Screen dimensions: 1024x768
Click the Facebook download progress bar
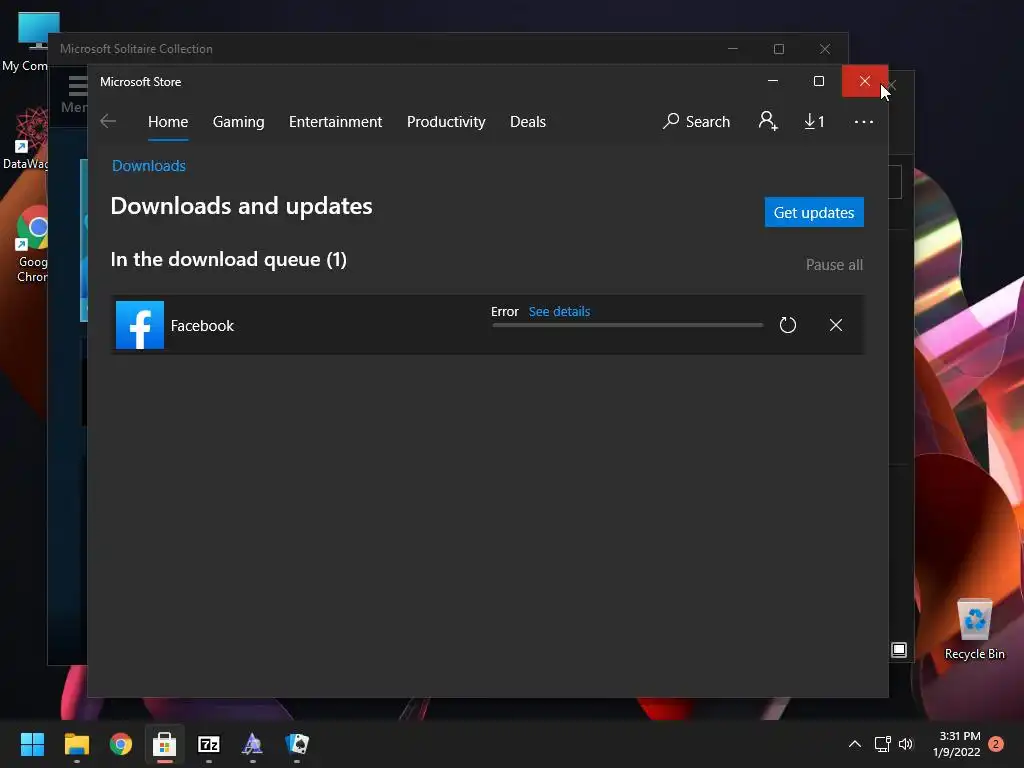point(627,325)
